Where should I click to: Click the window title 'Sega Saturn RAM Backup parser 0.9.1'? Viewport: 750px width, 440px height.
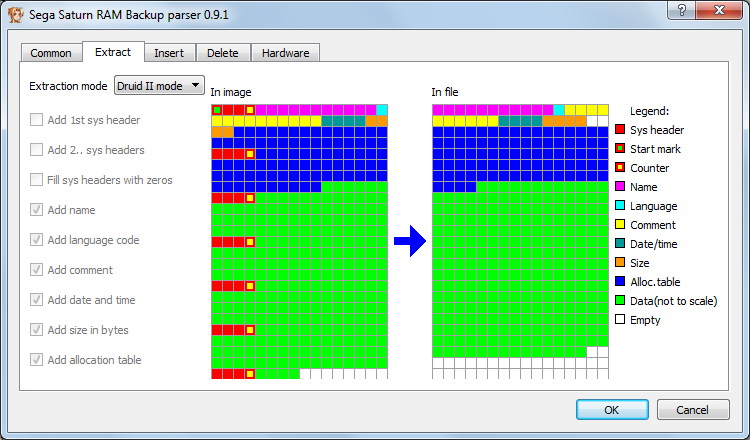tap(129, 15)
